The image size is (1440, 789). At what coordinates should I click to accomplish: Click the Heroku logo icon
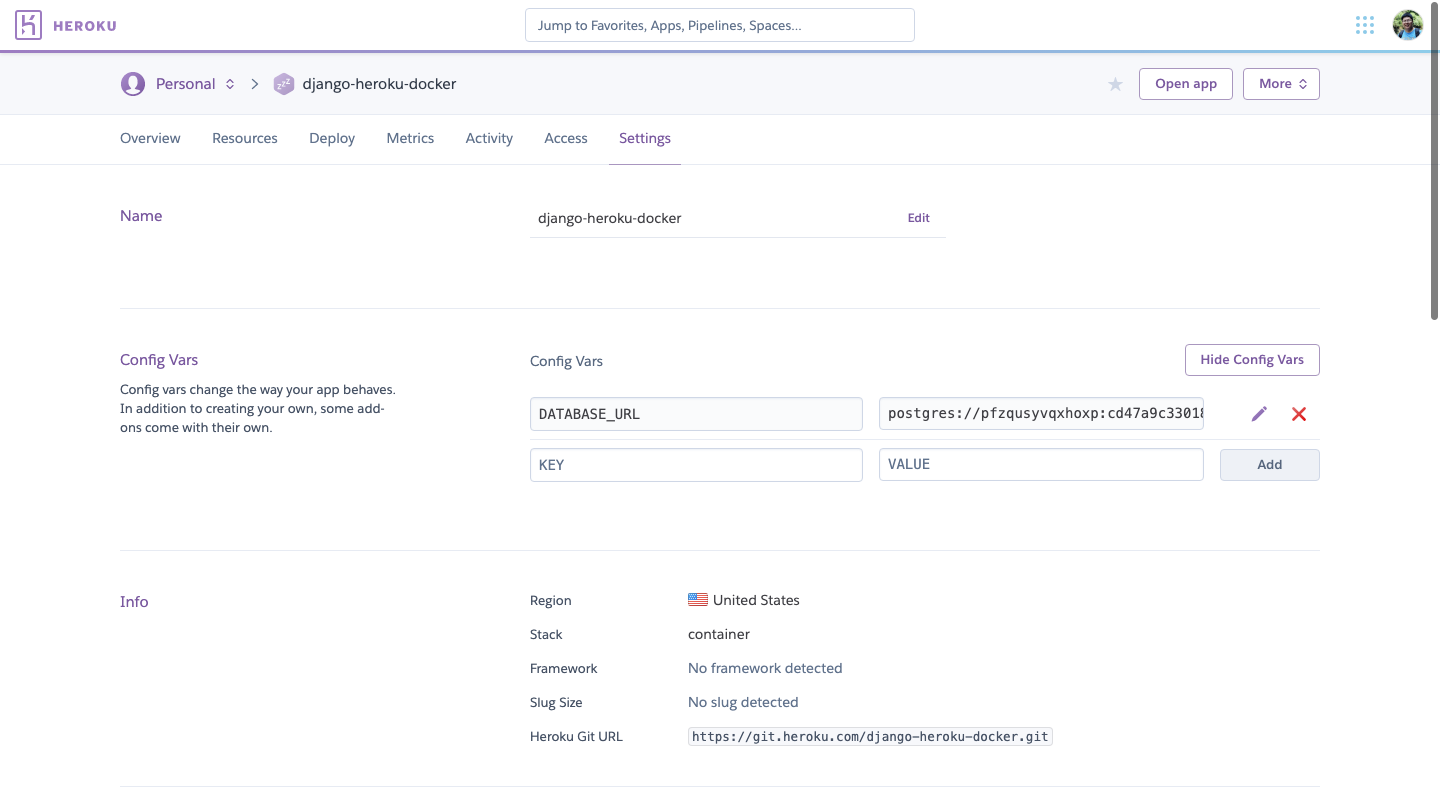coord(29,25)
